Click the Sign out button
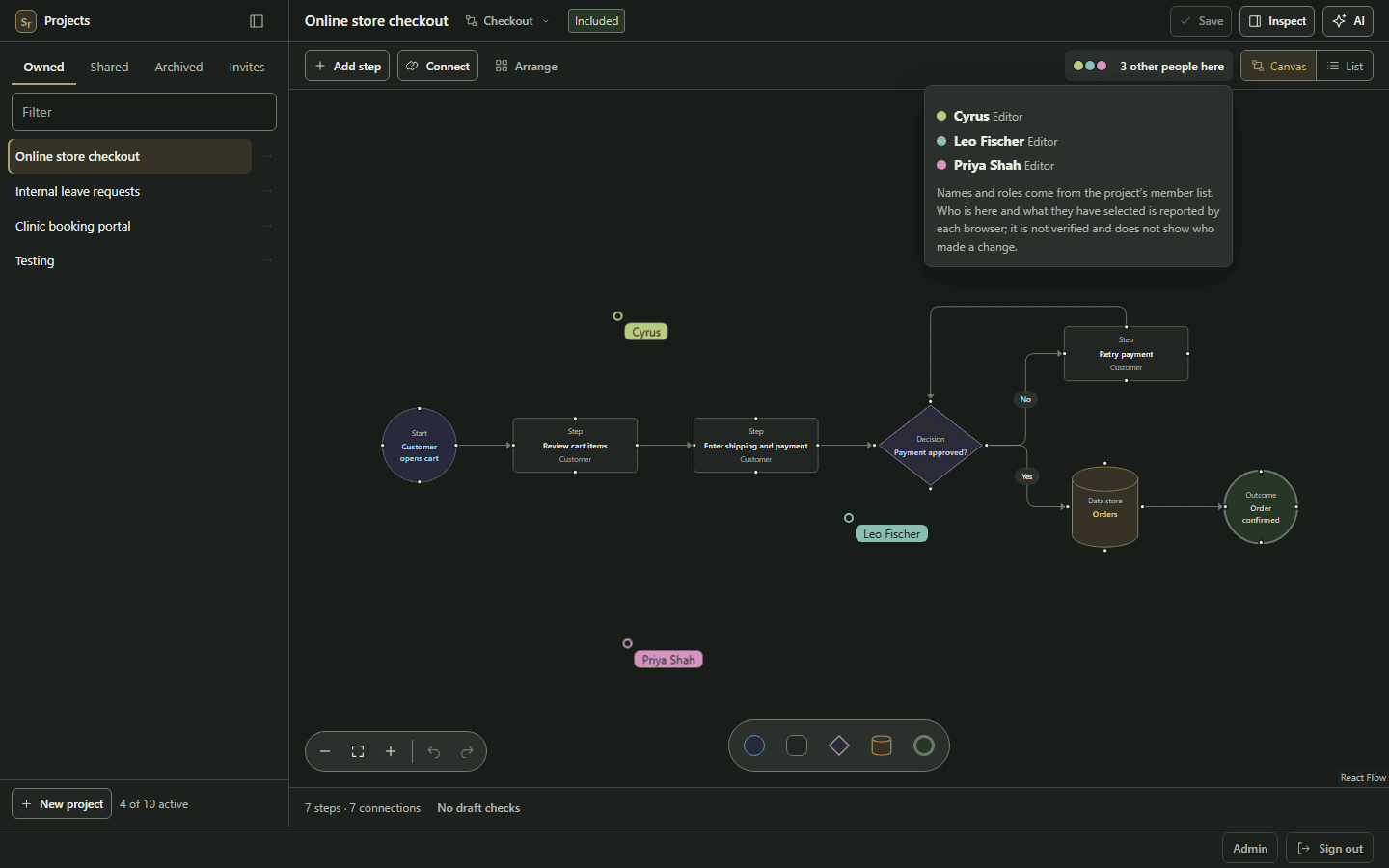This screenshot has width=1389, height=868. click(1330, 849)
